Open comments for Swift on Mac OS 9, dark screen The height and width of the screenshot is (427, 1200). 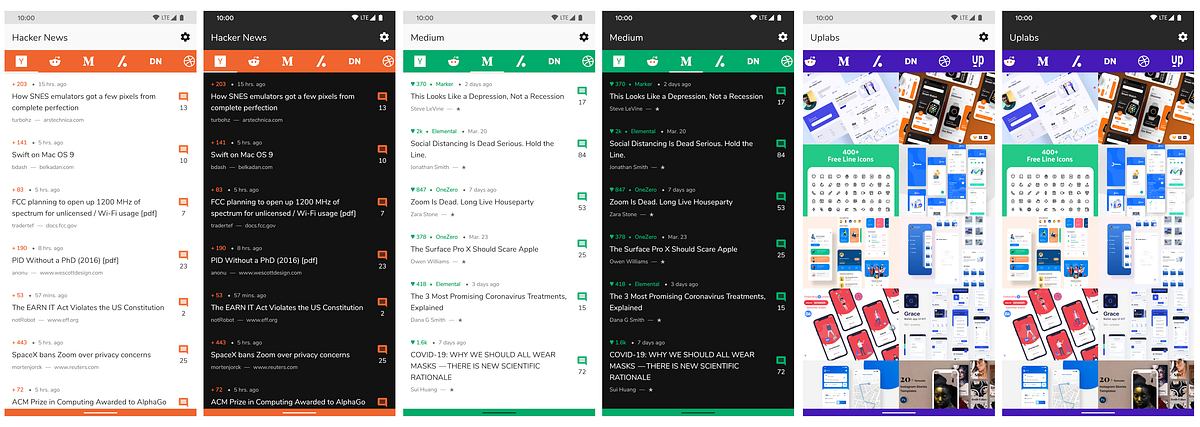point(383,150)
